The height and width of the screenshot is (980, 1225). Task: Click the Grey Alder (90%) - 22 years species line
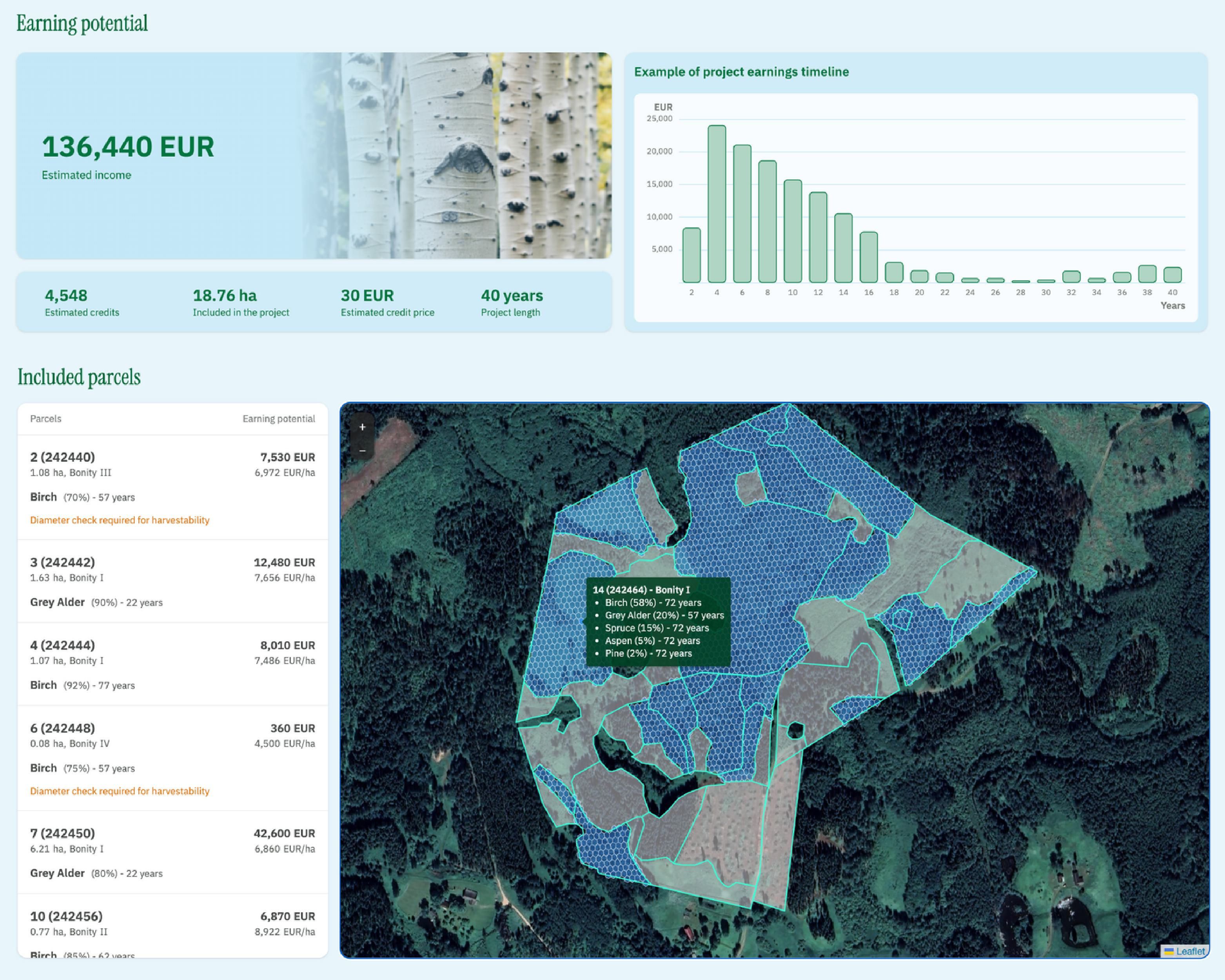click(x=96, y=602)
